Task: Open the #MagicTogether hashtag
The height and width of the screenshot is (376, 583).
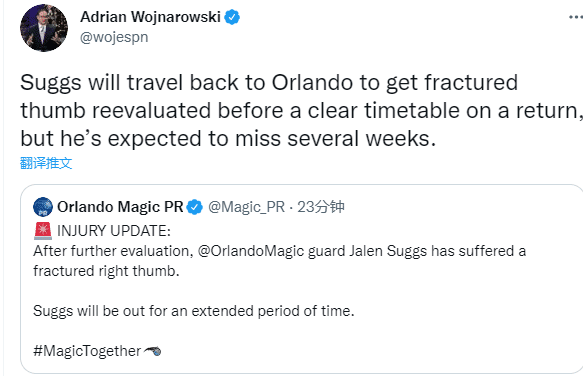Action: click(87, 351)
